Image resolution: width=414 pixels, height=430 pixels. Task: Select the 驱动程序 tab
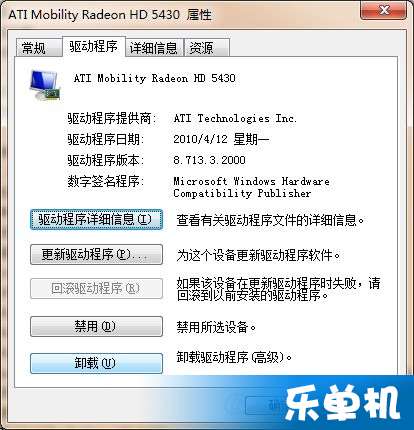click(93, 46)
